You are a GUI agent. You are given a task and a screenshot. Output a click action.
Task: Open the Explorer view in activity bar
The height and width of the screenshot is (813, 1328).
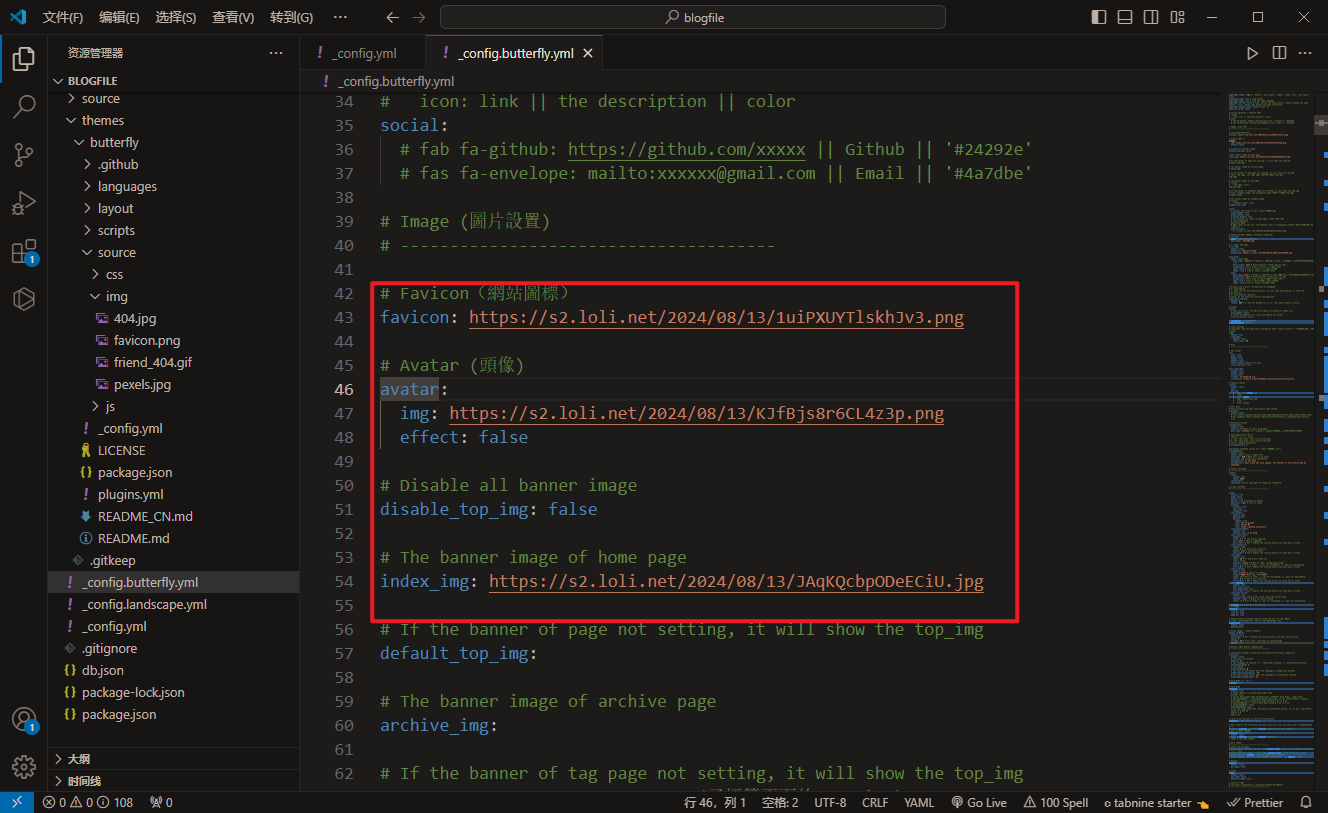point(24,59)
